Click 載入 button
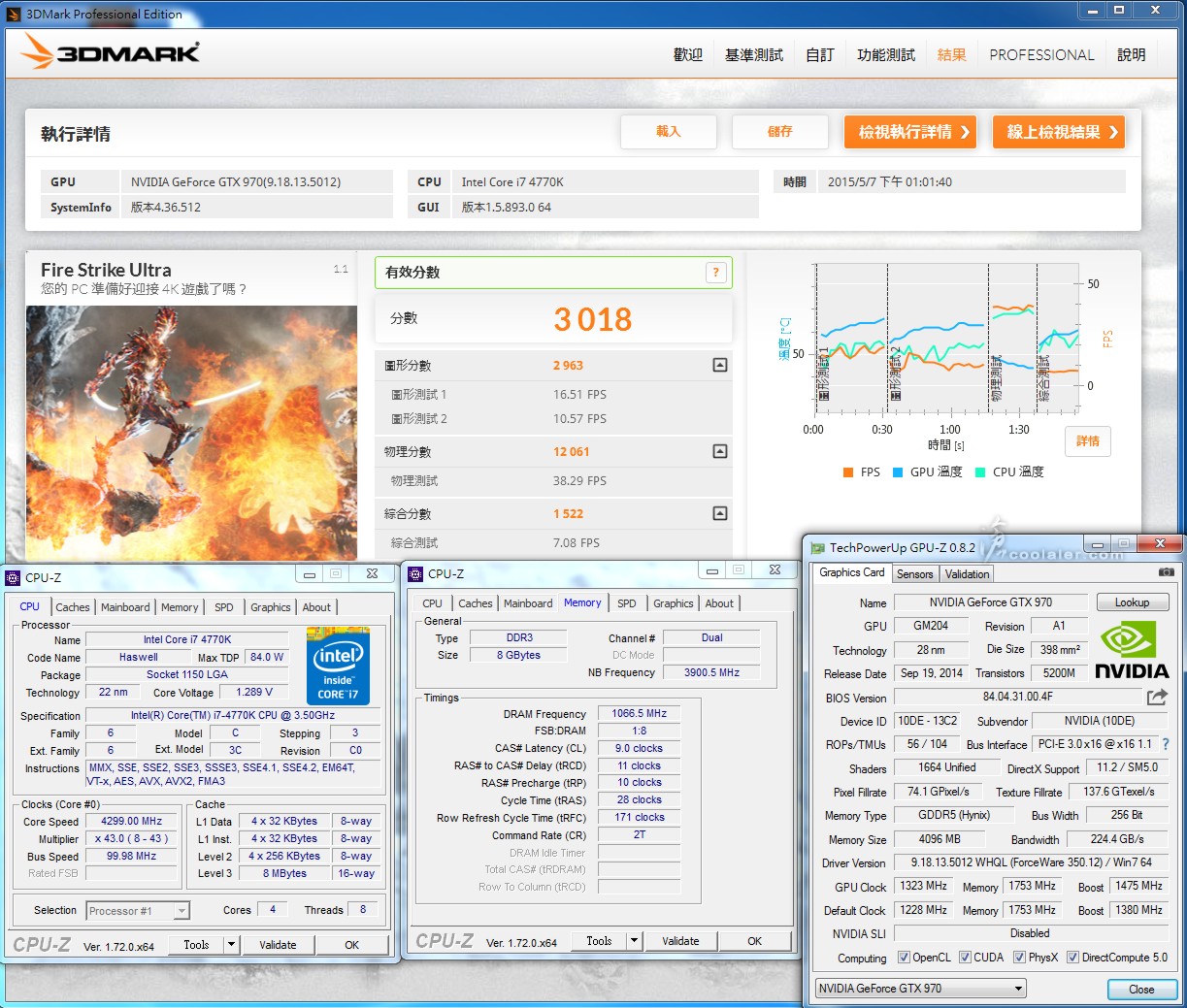Viewport: 1187px width, 1008px height. (x=669, y=132)
